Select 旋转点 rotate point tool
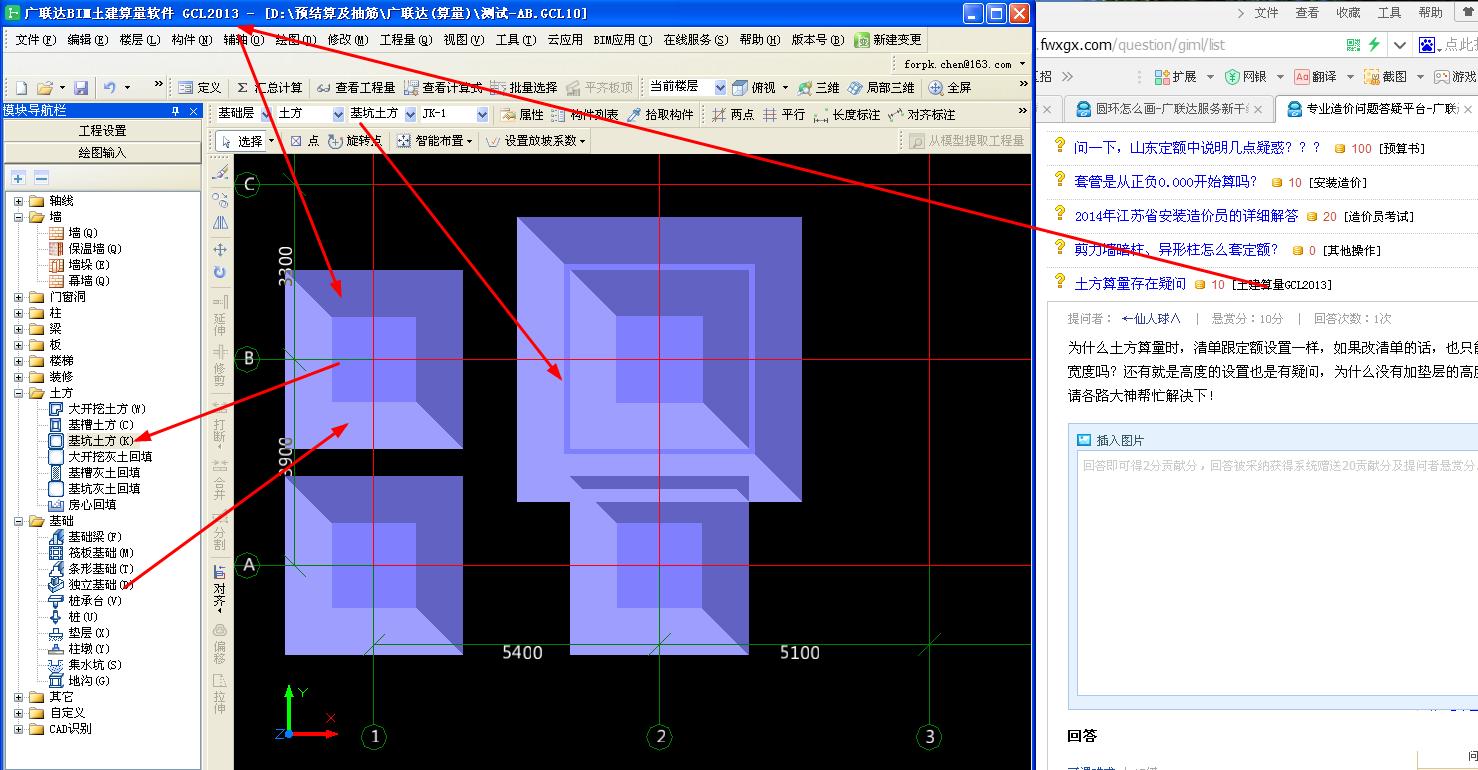Image resolution: width=1478 pixels, height=770 pixels. (355, 141)
